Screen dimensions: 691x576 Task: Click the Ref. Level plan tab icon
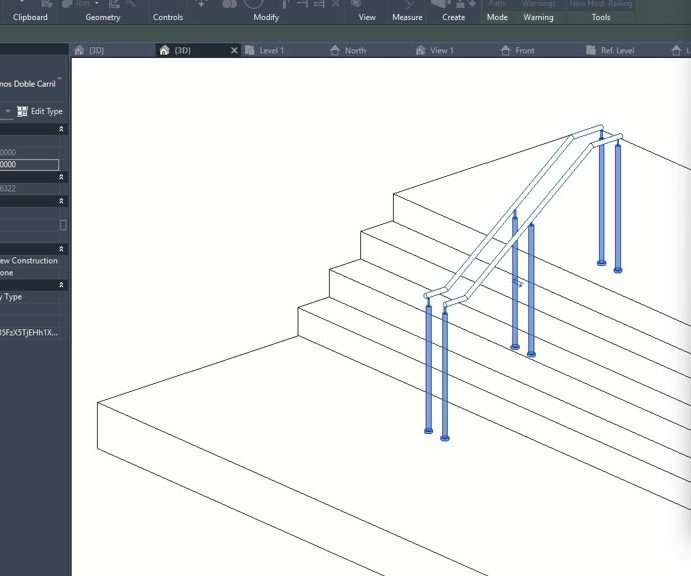point(591,50)
